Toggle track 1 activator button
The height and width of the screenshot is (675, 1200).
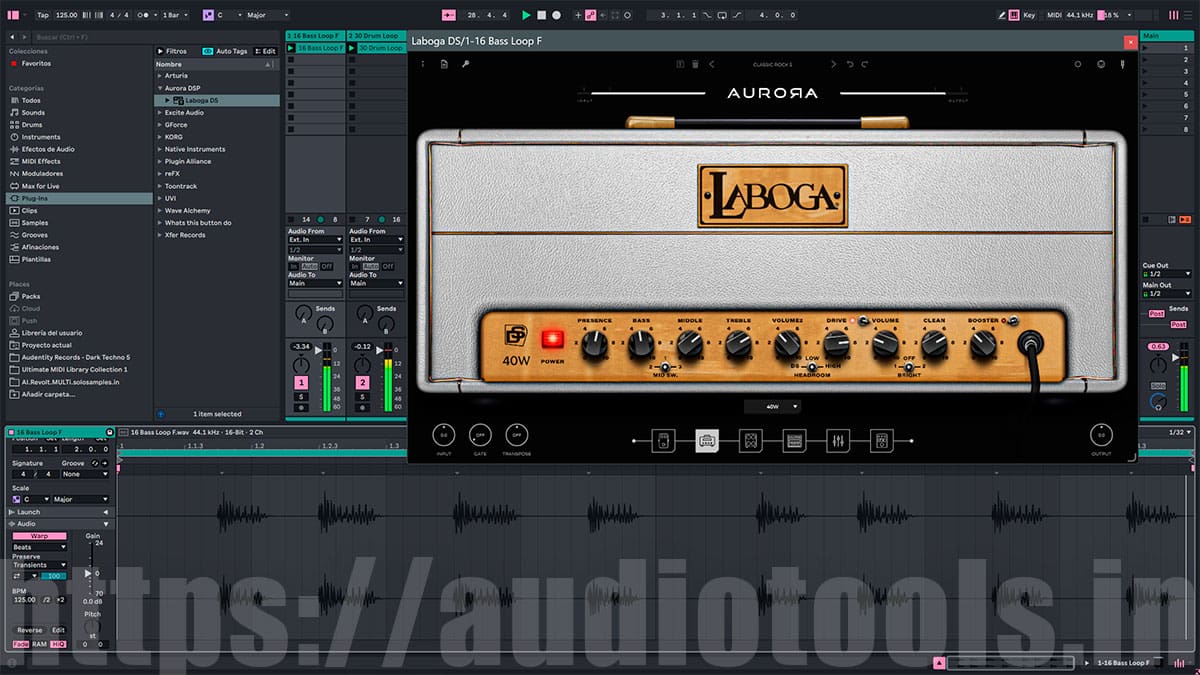click(301, 383)
